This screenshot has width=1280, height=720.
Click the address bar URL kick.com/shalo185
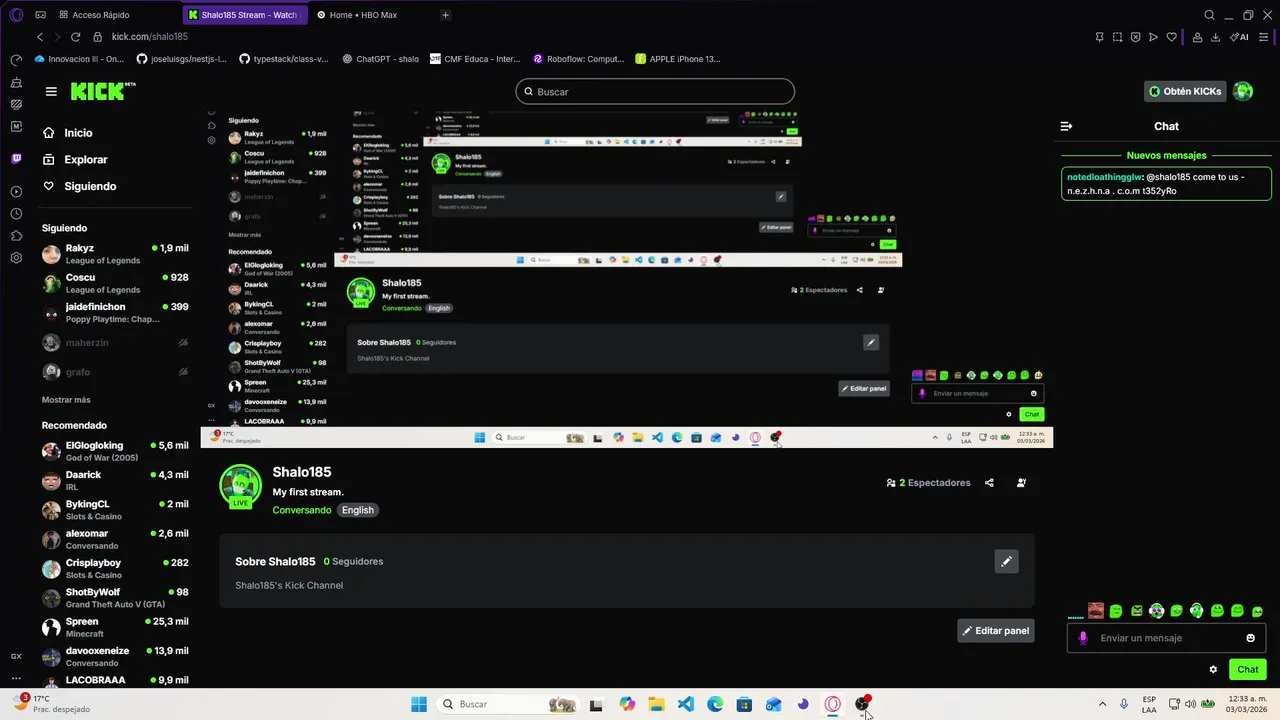[149, 37]
